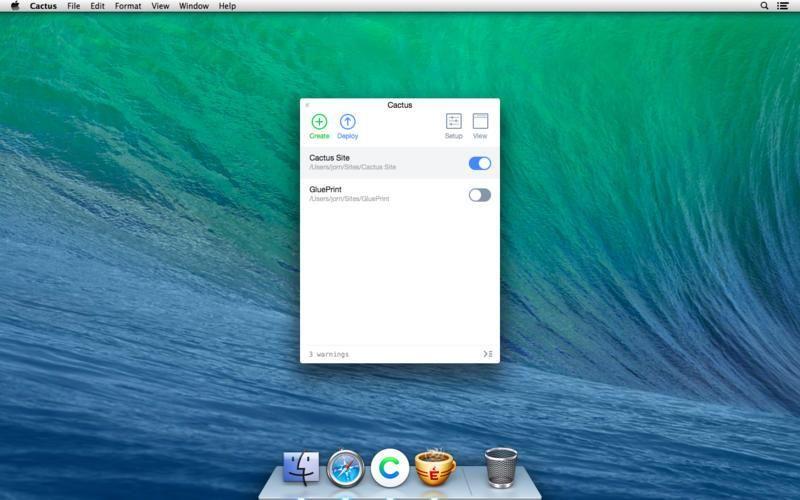
Task: Select the GluePrint project name
Action: point(326,189)
